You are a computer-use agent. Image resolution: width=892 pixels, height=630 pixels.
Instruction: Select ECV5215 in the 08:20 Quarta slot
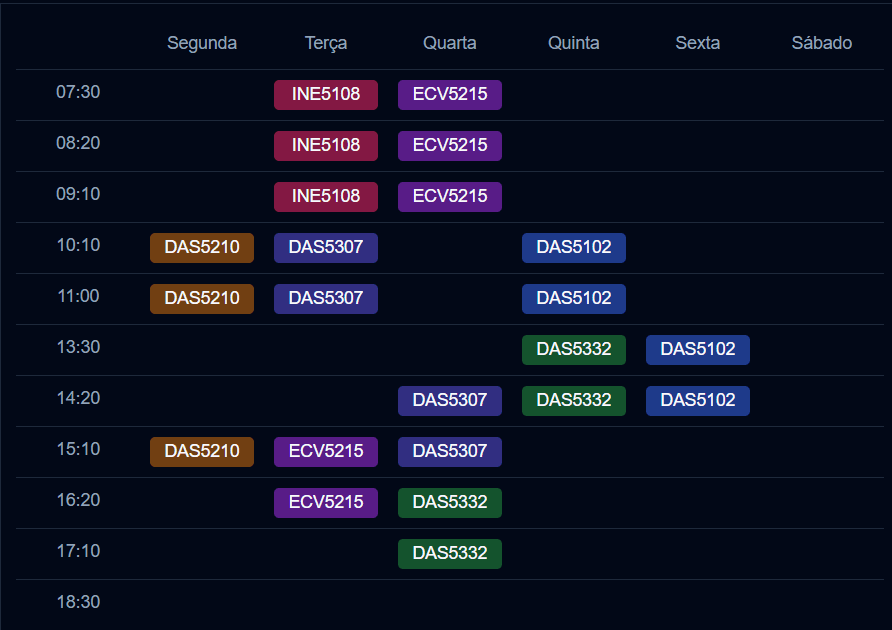(450, 146)
